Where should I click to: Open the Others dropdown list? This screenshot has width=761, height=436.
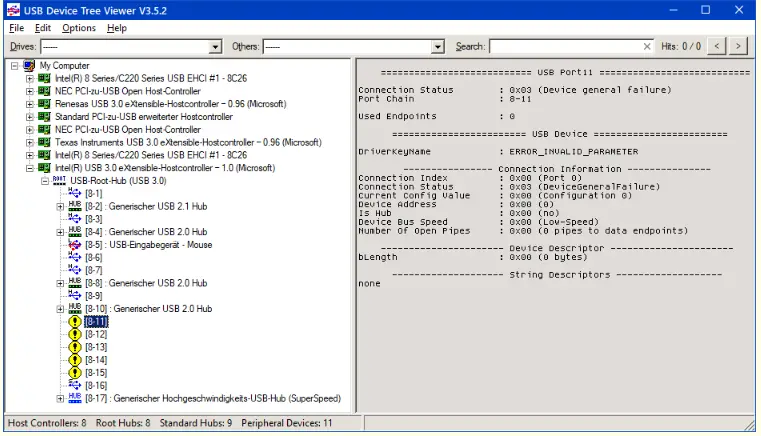[438, 47]
